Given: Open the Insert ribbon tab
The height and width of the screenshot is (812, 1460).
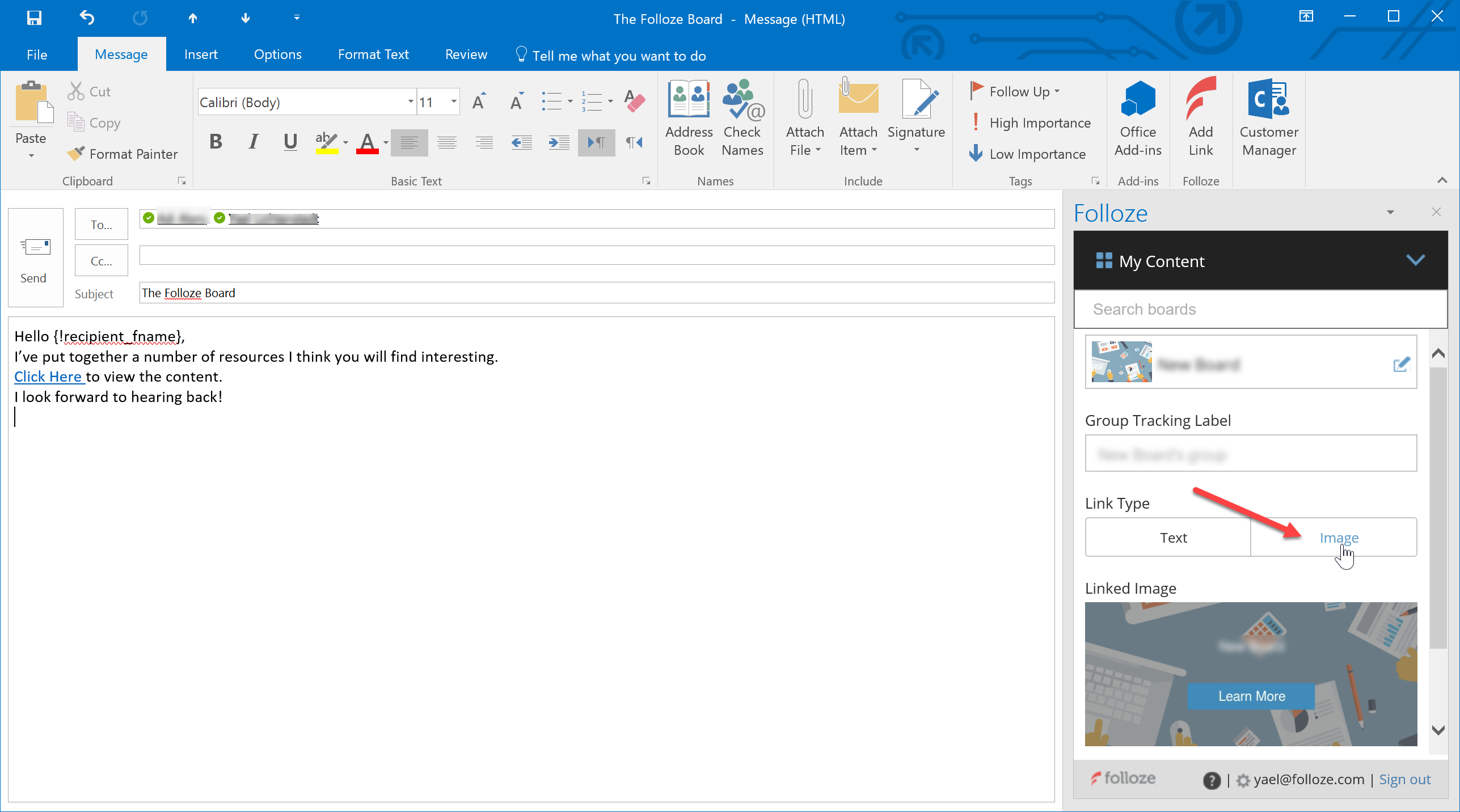Looking at the screenshot, I should click(201, 54).
